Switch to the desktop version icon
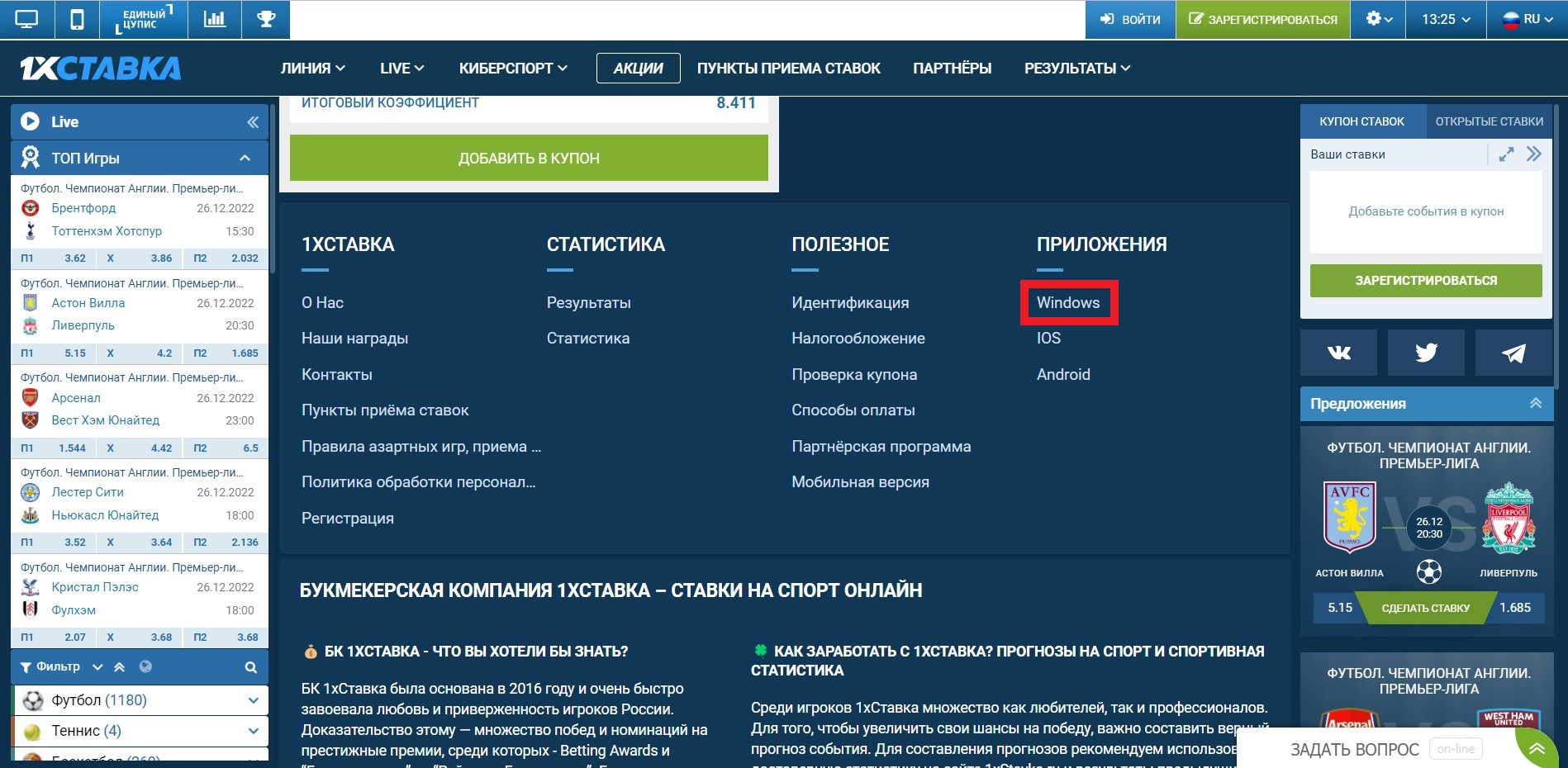This screenshot has height=768, width=1568. point(26,20)
